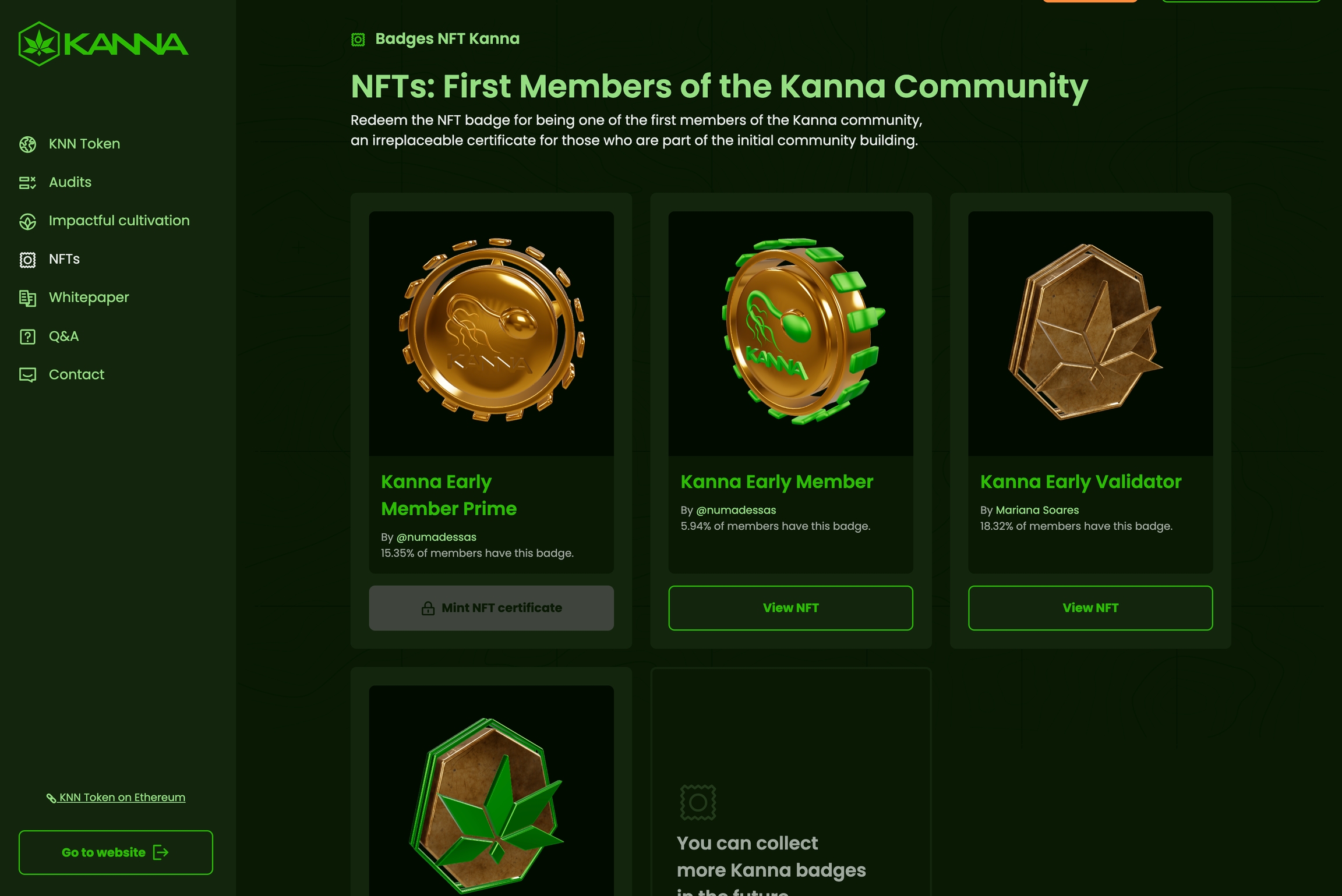Go to the Impactful cultivation section
The image size is (1342, 896).
click(x=119, y=221)
